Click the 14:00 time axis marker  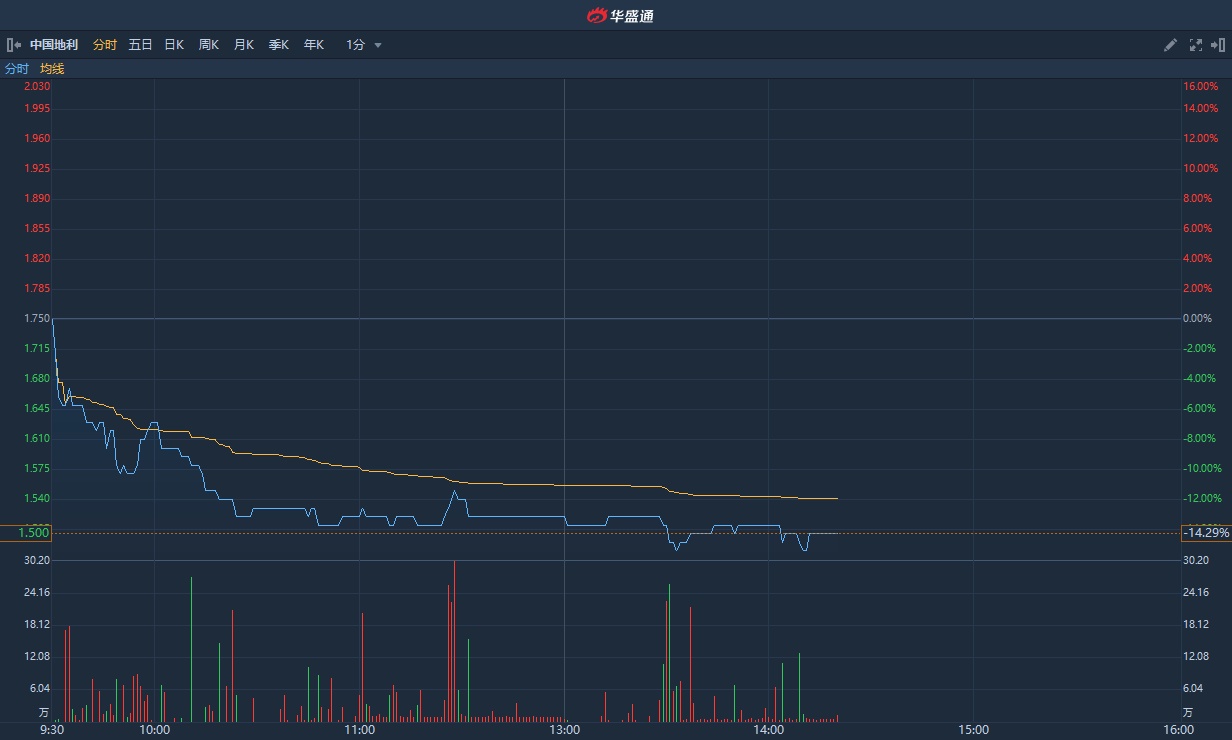[x=768, y=730]
